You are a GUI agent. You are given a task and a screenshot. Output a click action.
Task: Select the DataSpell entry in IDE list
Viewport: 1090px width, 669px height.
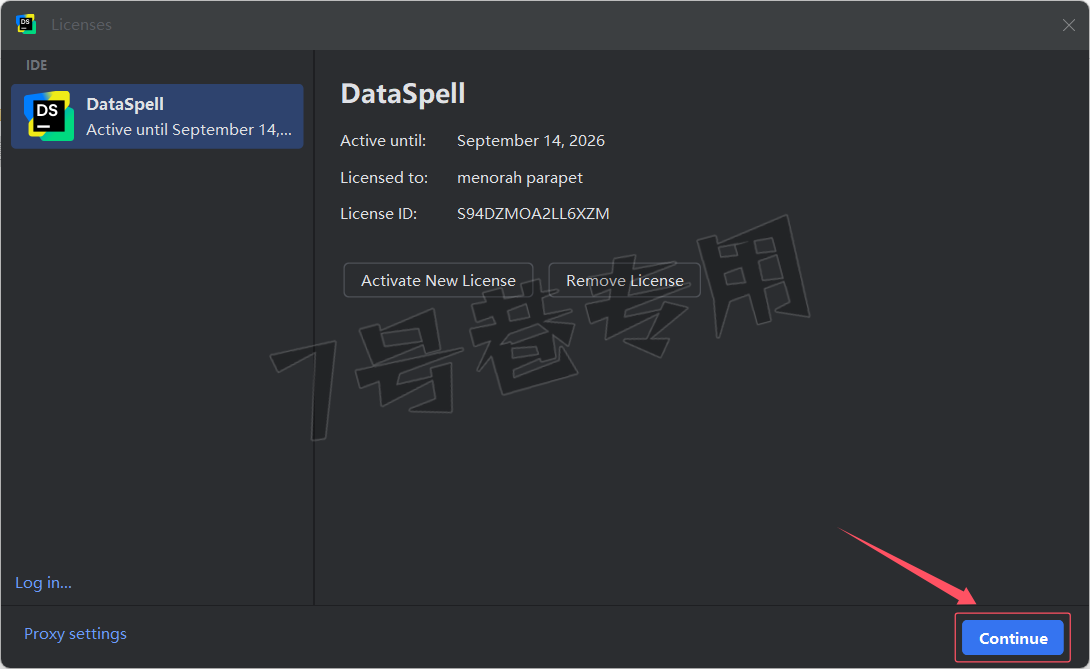(x=157, y=116)
